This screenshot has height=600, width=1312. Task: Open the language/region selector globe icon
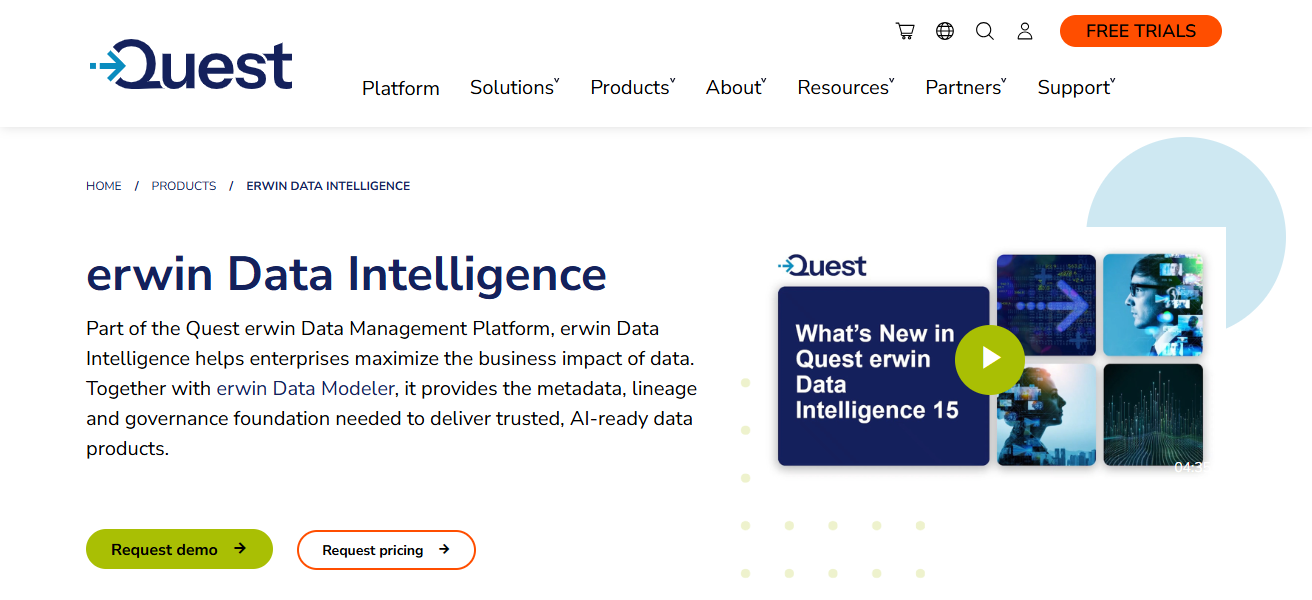coord(945,31)
